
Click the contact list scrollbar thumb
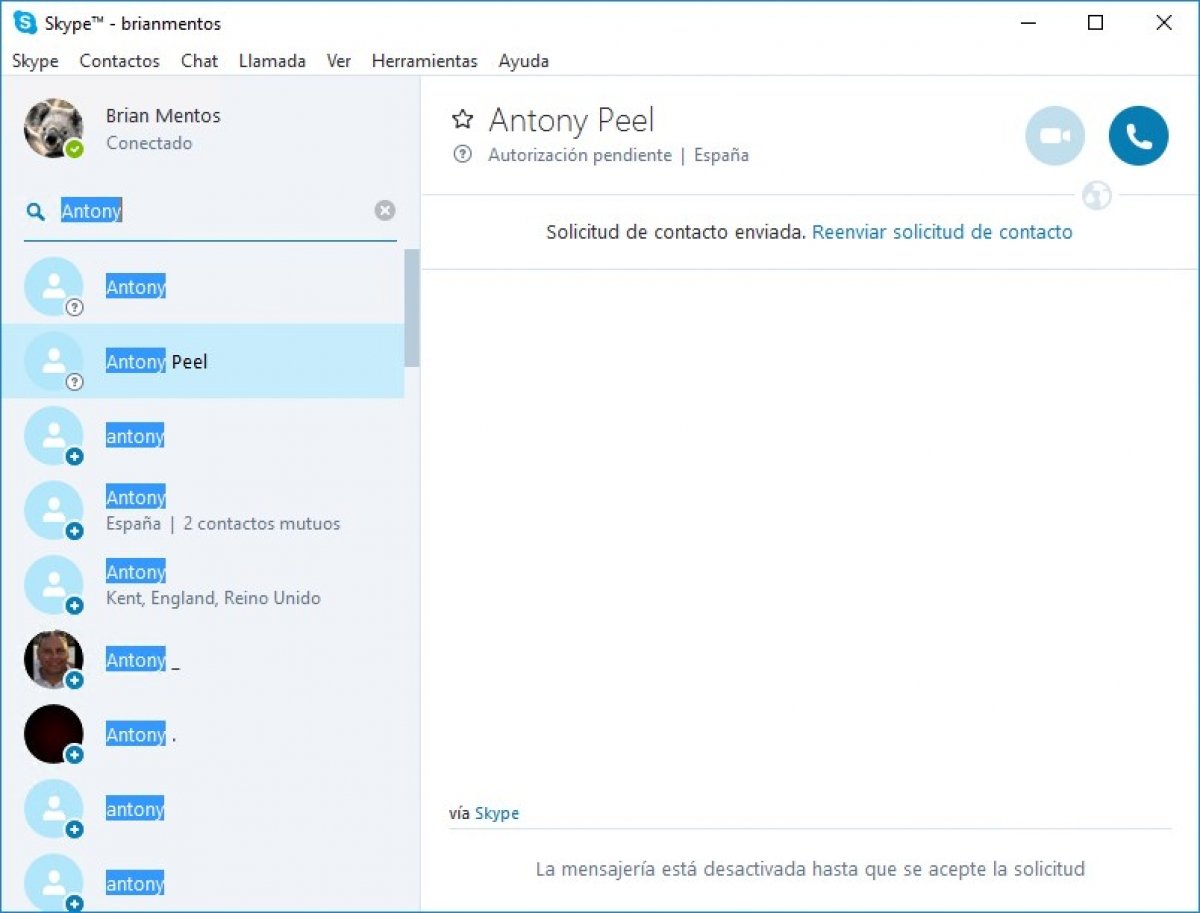click(x=411, y=308)
